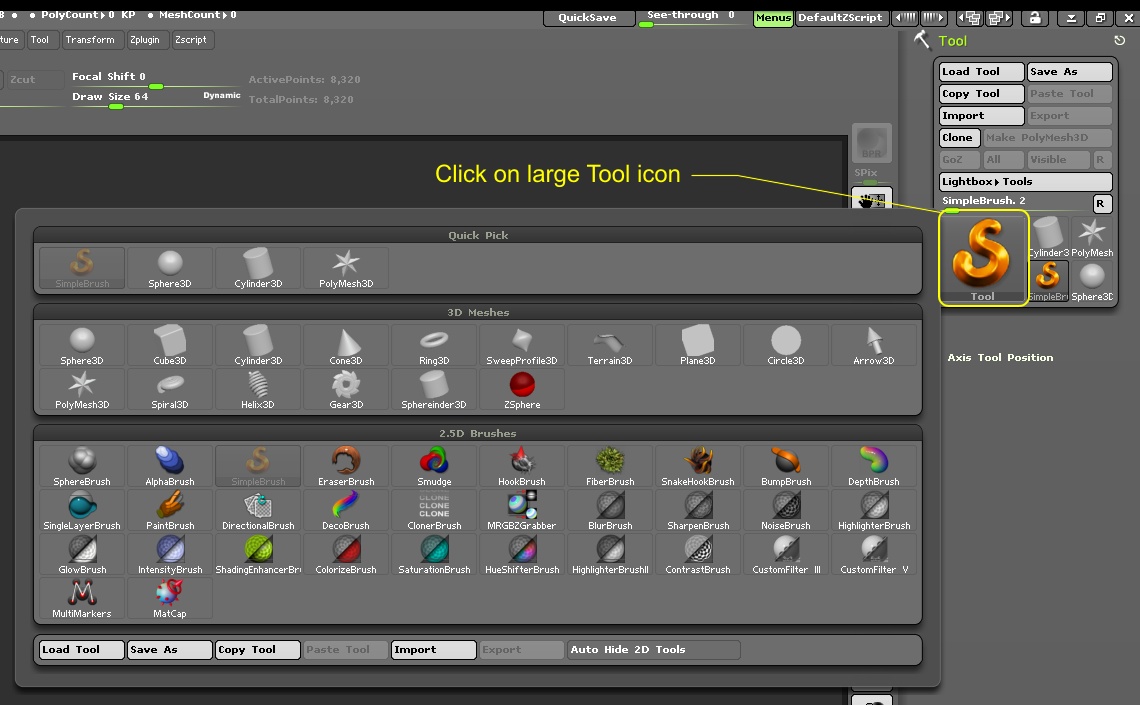Select the MRGBZGrabber tool
The width and height of the screenshot is (1140, 705).
point(522,511)
